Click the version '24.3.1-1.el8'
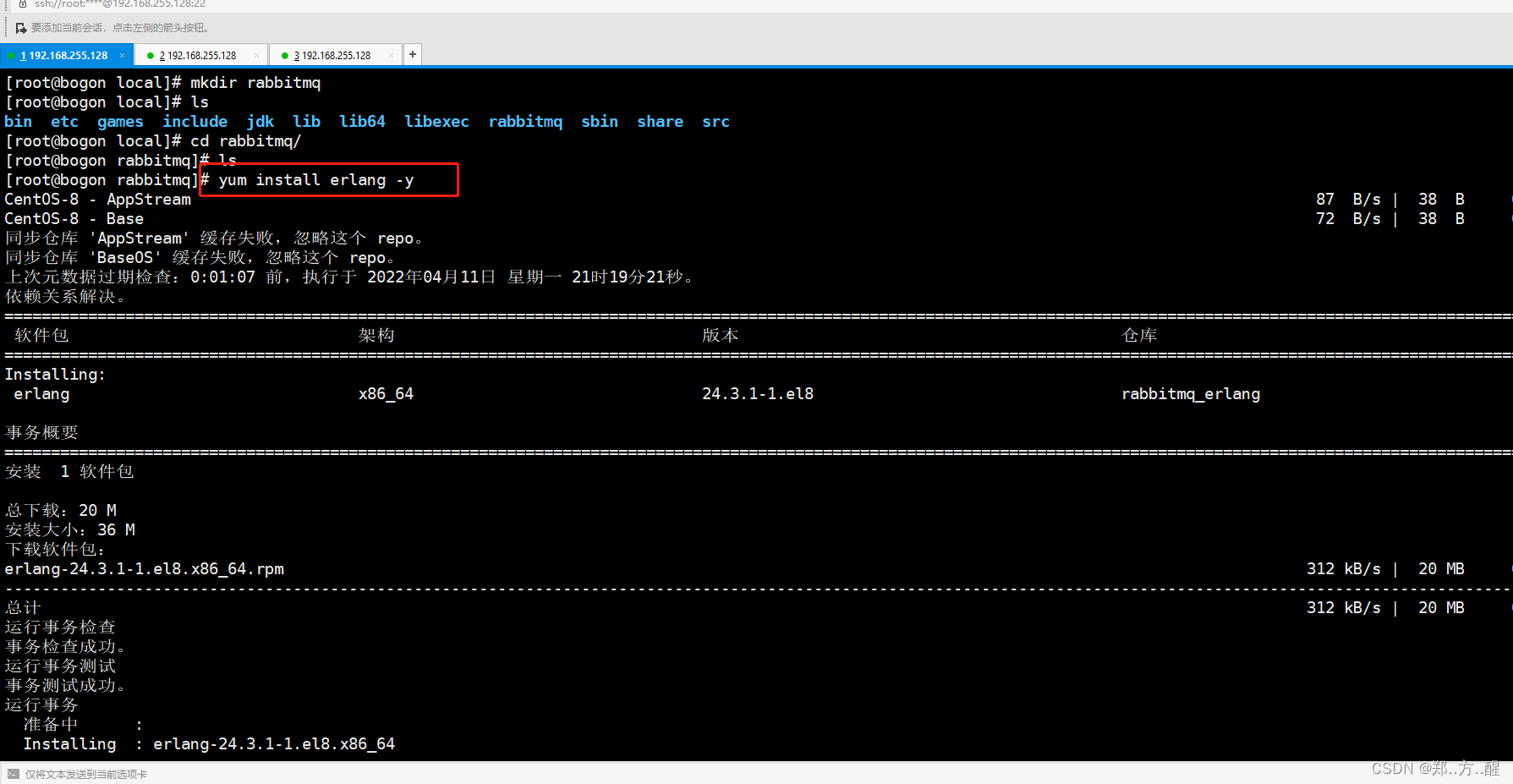Image resolution: width=1513 pixels, height=784 pixels. click(x=758, y=394)
